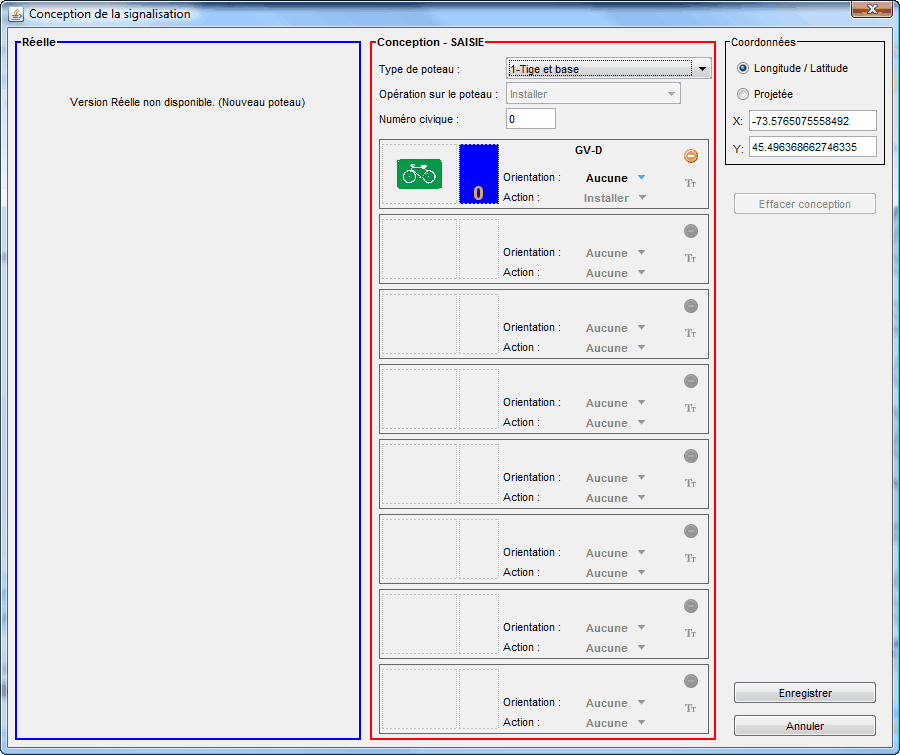
Task: Click the Java icon in the title bar
Action: 16,14
